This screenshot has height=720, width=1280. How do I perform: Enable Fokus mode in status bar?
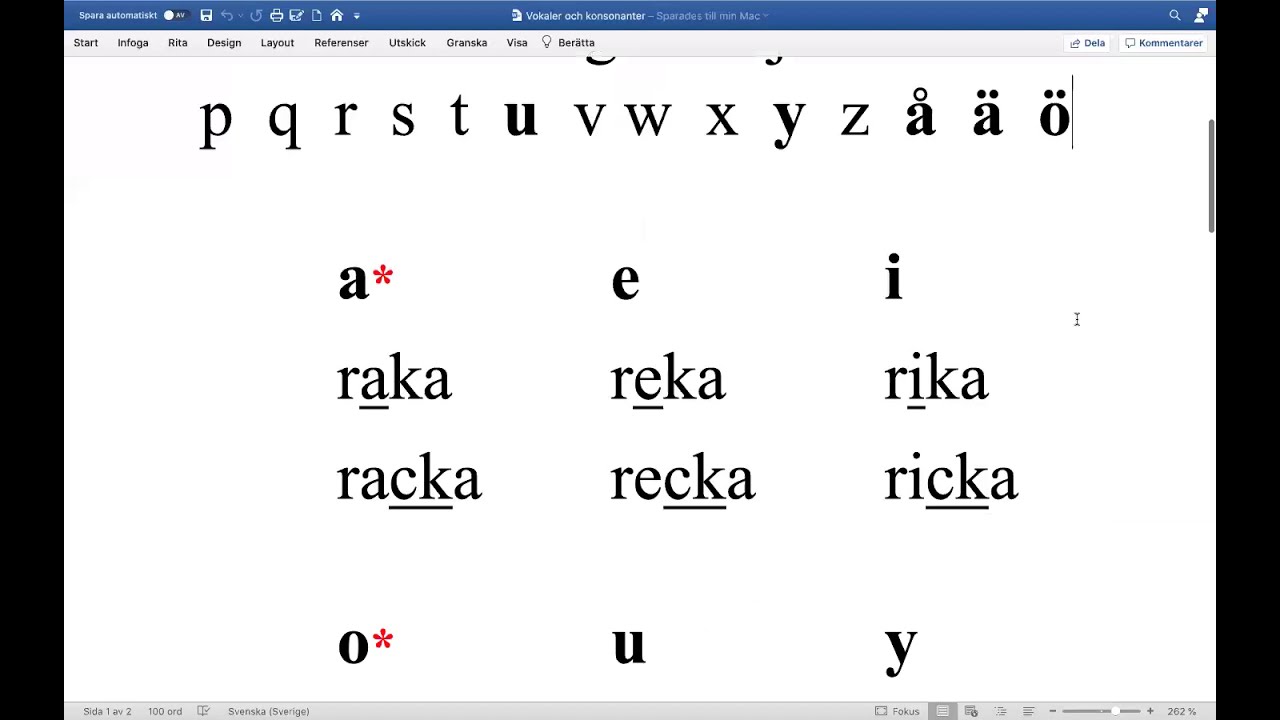[x=897, y=711]
